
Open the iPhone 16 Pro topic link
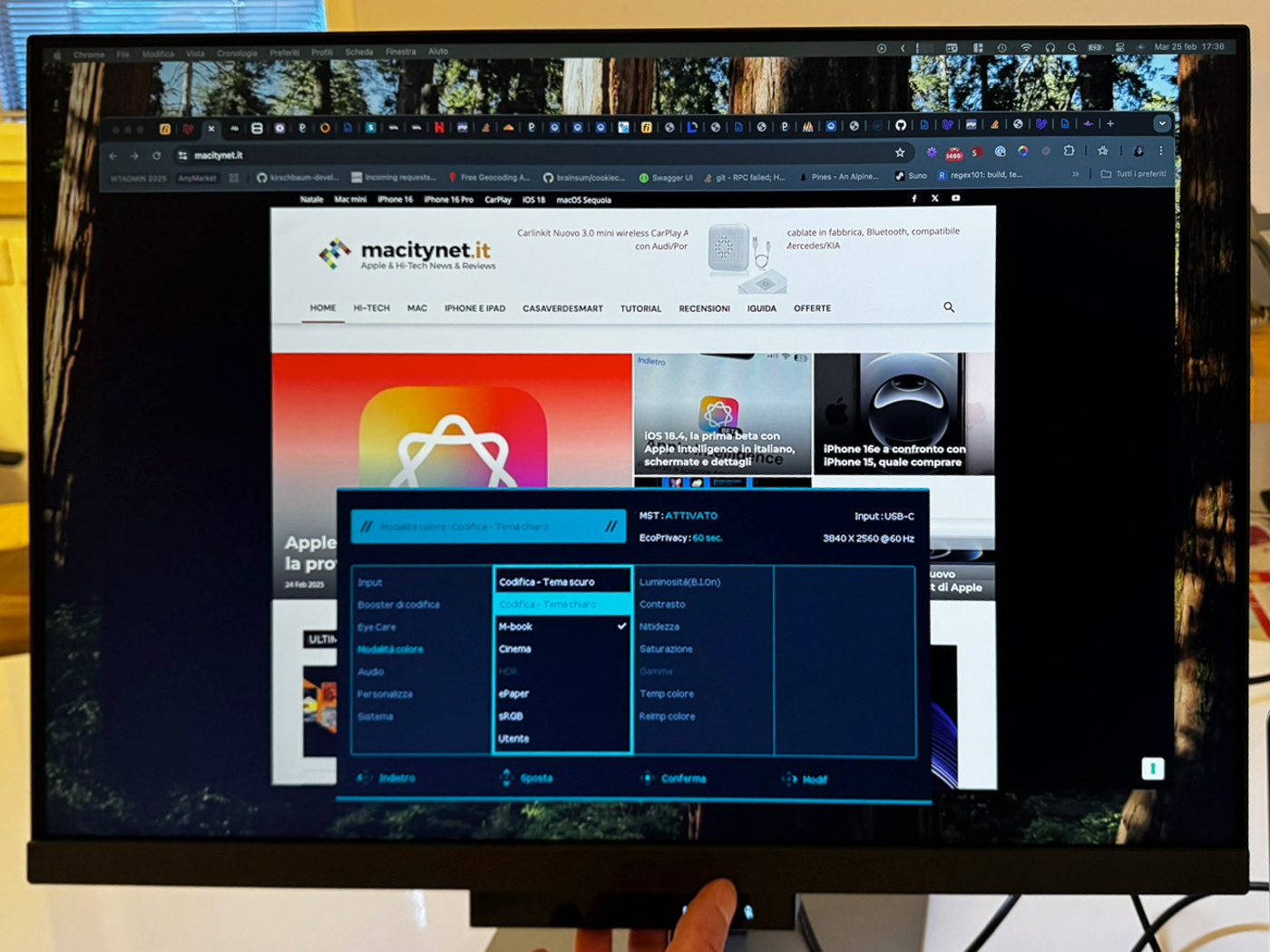point(448,199)
